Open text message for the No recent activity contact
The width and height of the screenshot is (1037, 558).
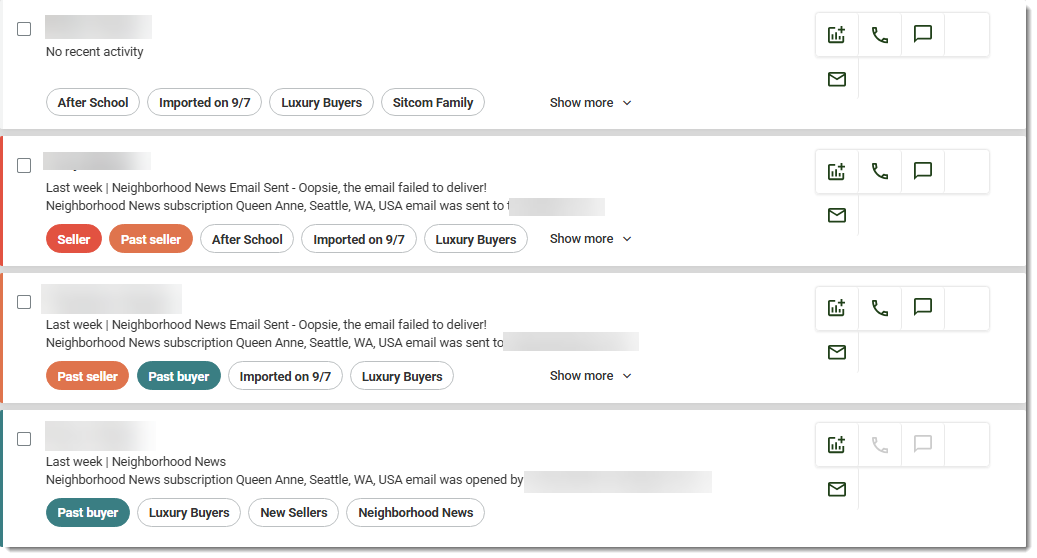point(923,34)
